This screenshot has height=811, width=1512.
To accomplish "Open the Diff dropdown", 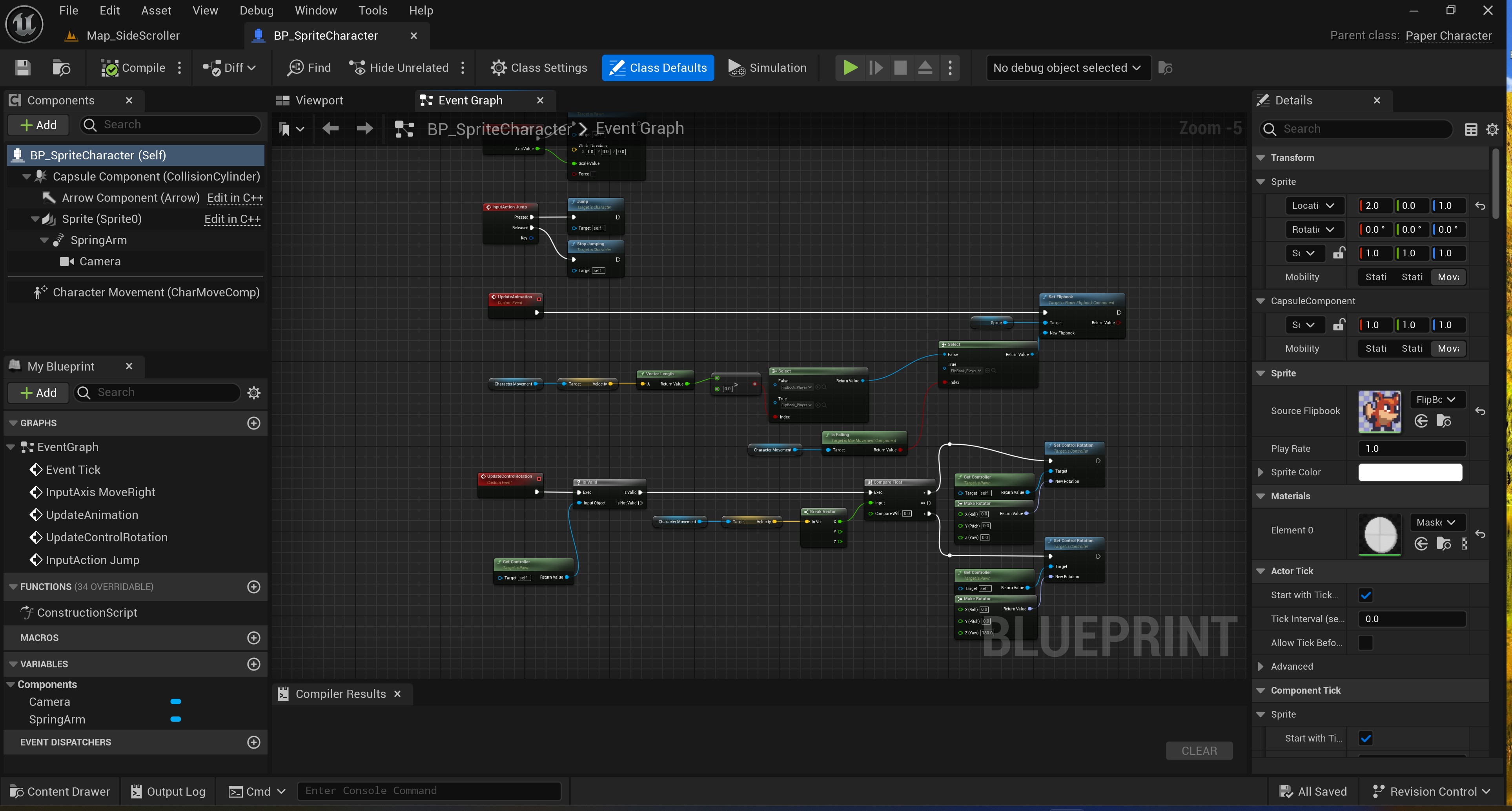I will pos(229,68).
